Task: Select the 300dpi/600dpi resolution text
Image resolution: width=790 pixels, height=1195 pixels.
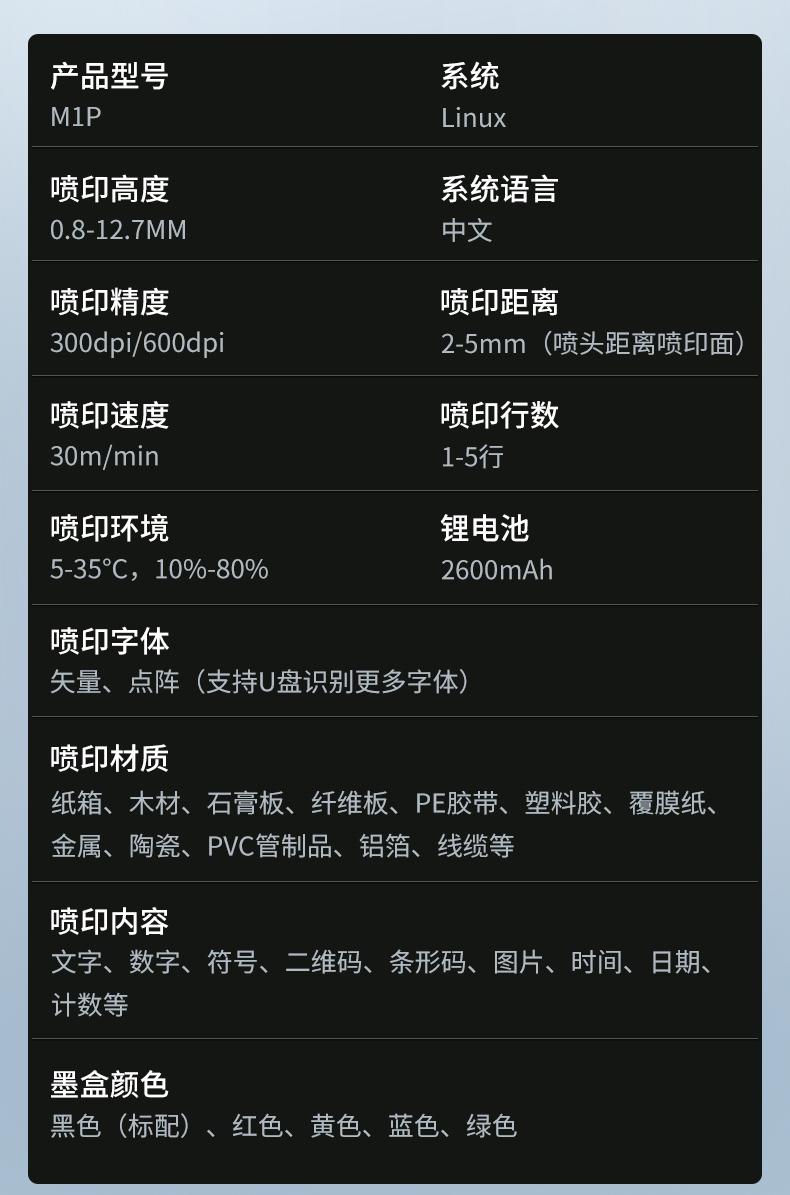Action: (137, 343)
